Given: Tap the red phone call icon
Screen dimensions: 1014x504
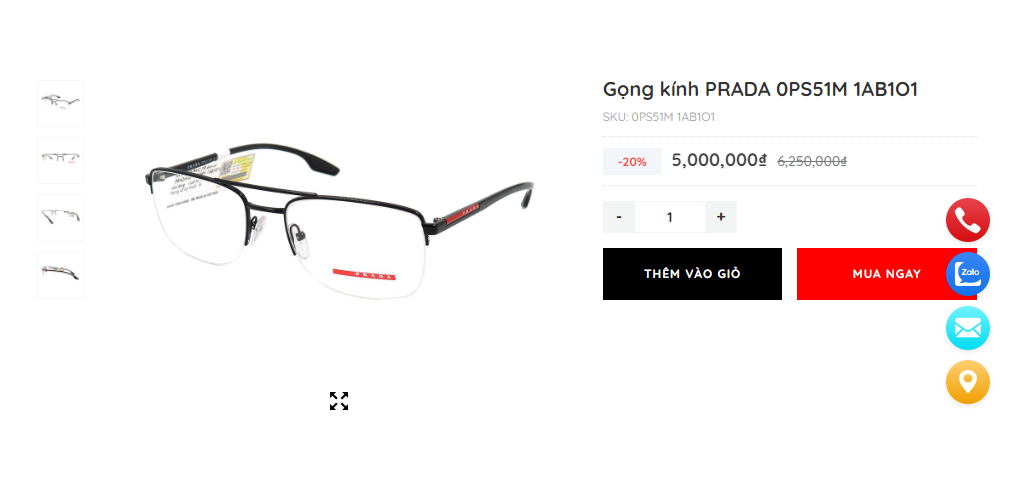Looking at the screenshot, I should pos(967,220).
